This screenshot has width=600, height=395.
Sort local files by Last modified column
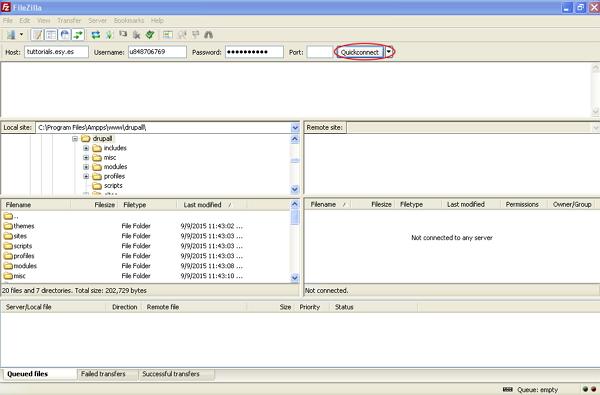tap(212, 205)
